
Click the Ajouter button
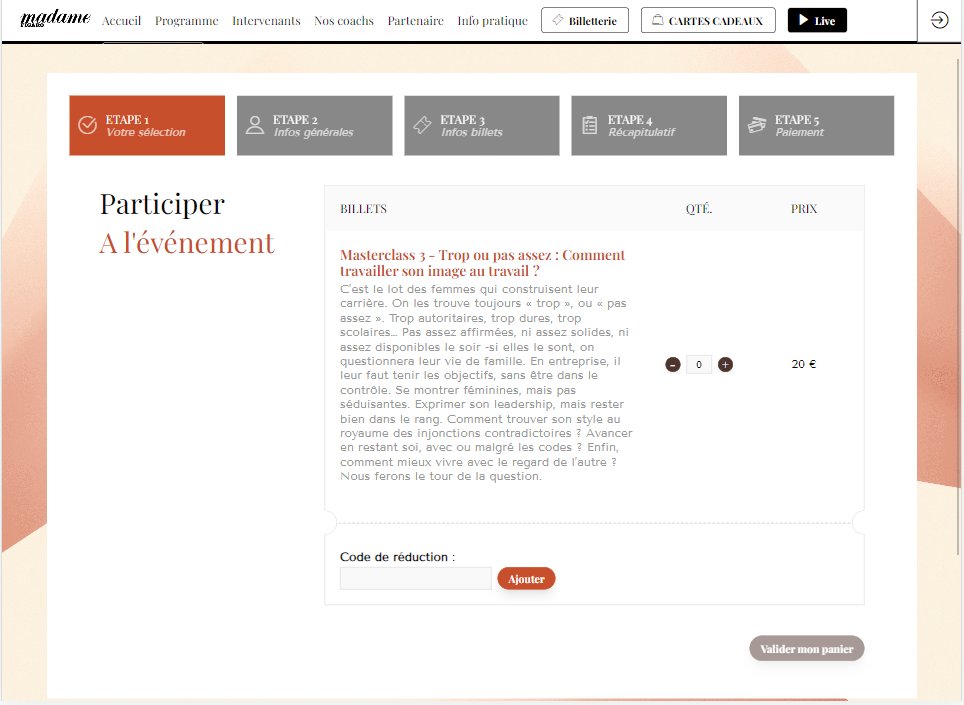click(x=526, y=578)
